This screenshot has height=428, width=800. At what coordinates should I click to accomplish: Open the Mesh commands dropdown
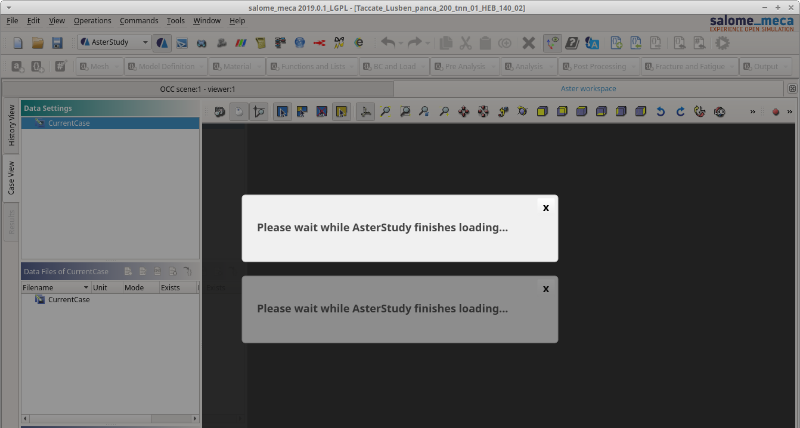click(x=100, y=66)
